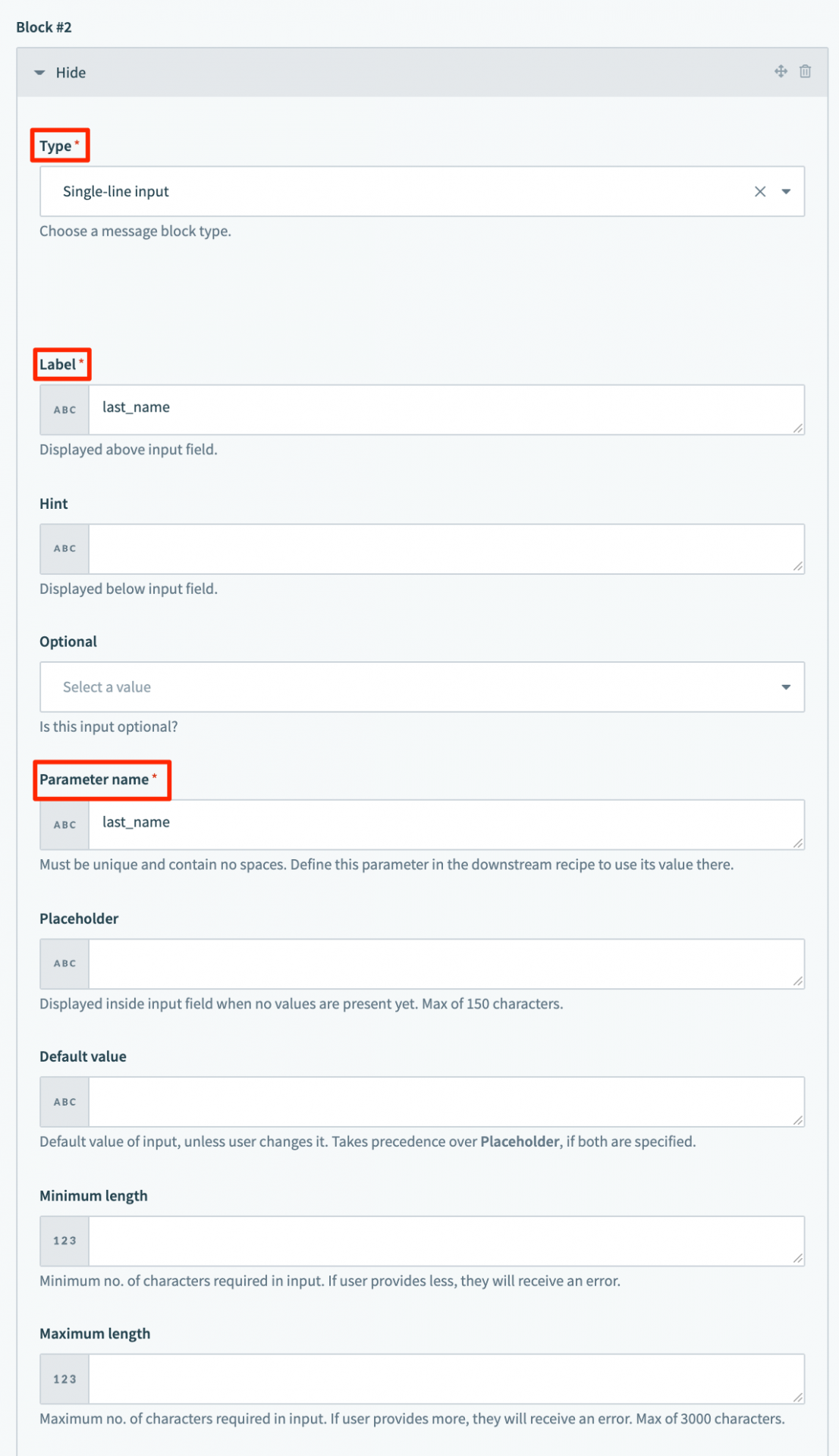This screenshot has height=1456, width=839.
Task: Delete Block #2 using the trash icon
Action: (x=806, y=72)
